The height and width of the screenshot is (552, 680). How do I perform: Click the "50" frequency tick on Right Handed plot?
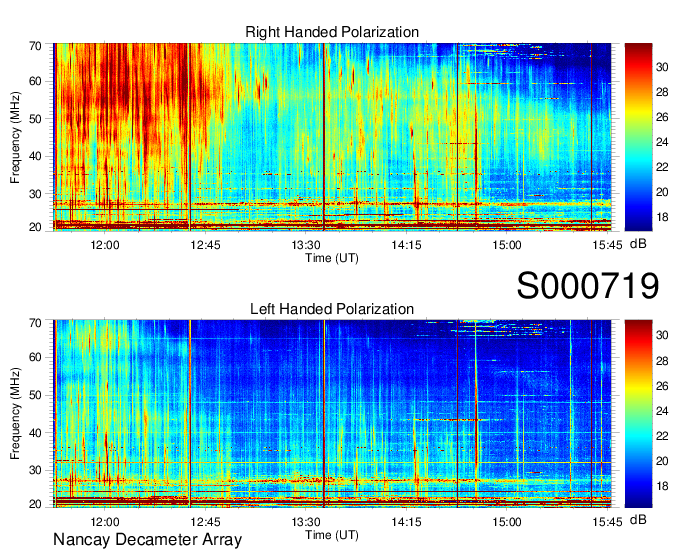coord(35,119)
